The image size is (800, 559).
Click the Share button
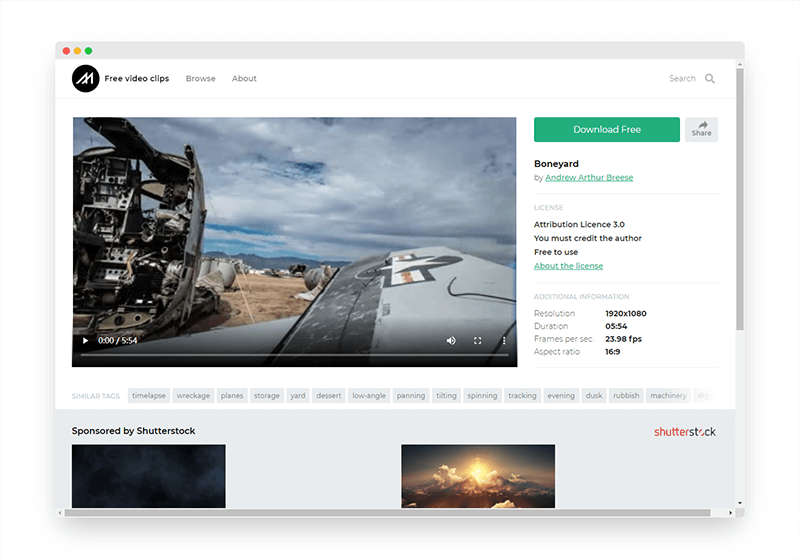point(701,129)
